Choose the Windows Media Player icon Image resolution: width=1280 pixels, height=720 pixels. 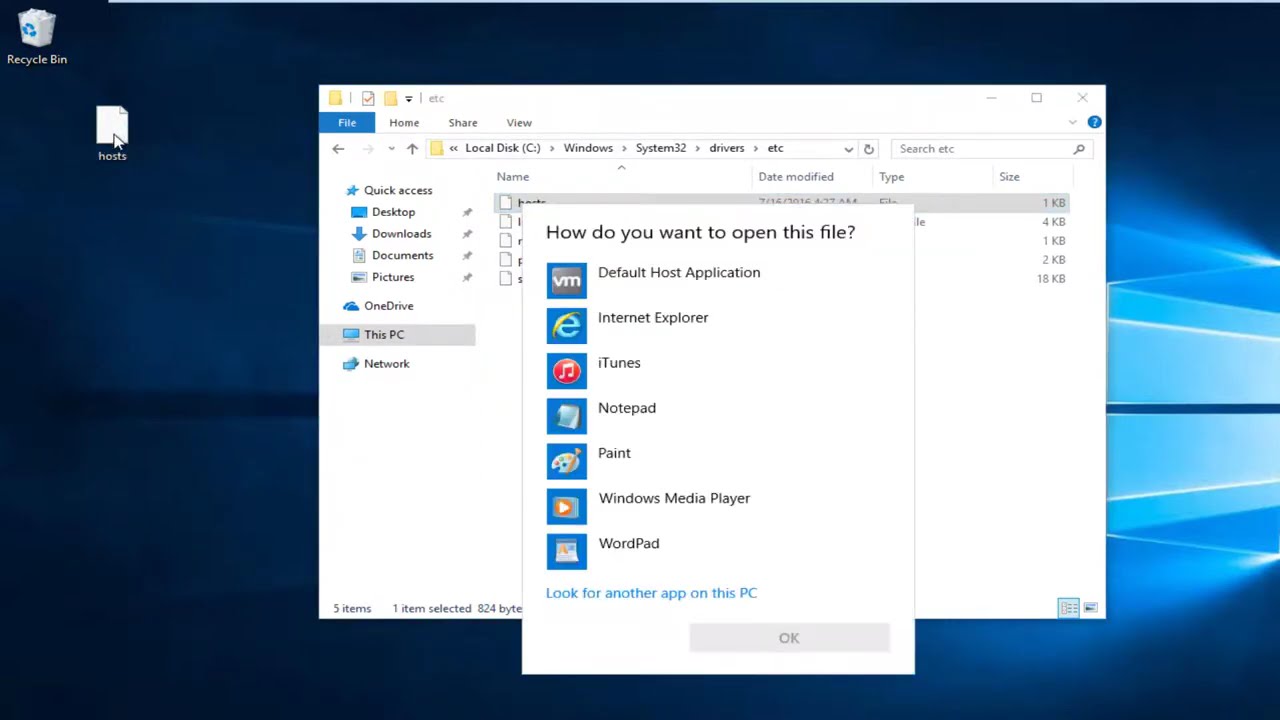(x=567, y=506)
